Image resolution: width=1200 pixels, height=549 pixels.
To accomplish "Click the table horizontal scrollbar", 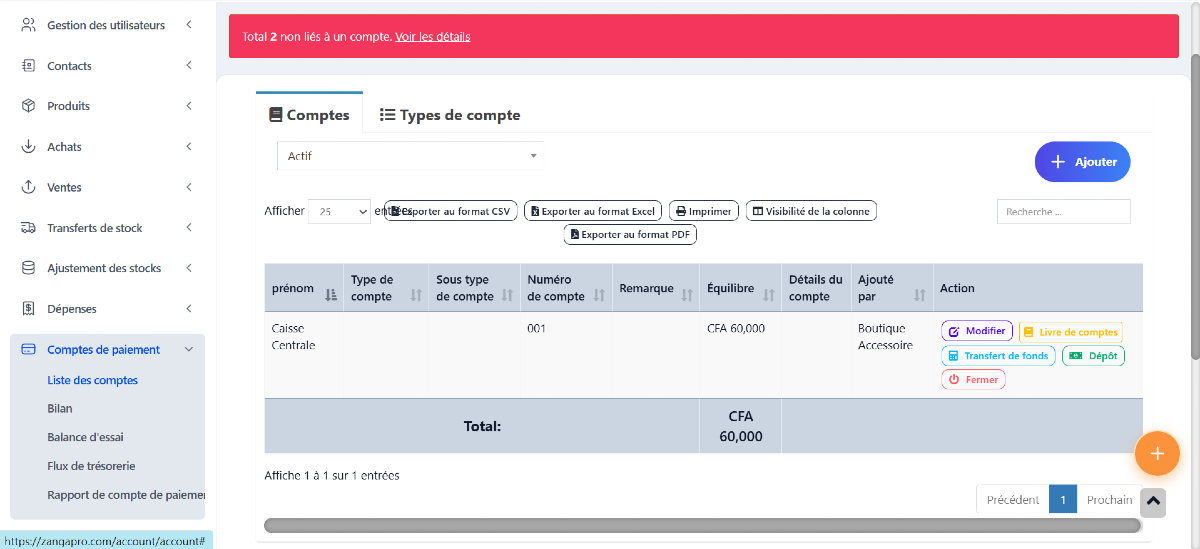I will [x=702, y=525].
